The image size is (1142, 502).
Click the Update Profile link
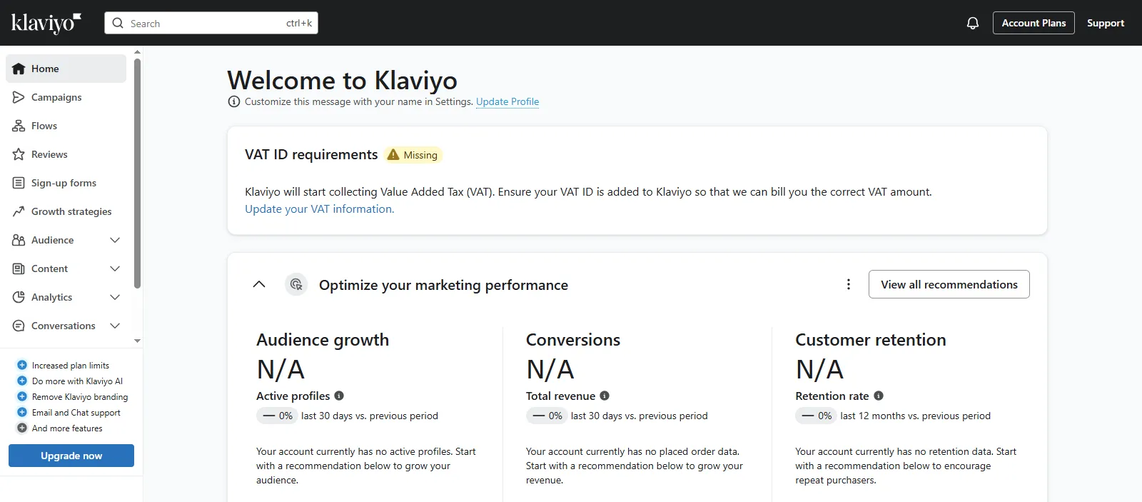click(508, 102)
